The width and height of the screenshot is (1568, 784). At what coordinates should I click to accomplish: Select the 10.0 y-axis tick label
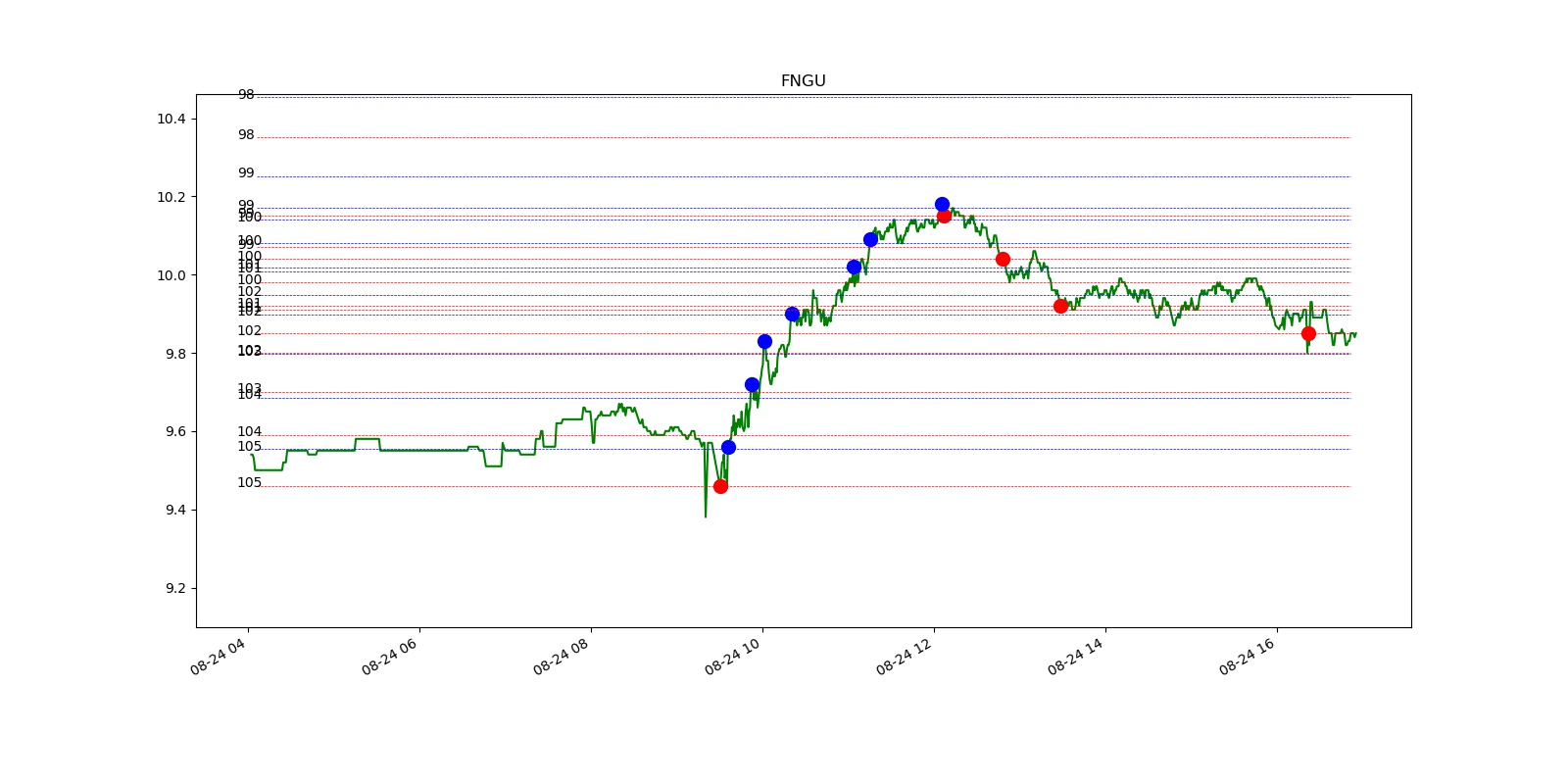(x=171, y=275)
